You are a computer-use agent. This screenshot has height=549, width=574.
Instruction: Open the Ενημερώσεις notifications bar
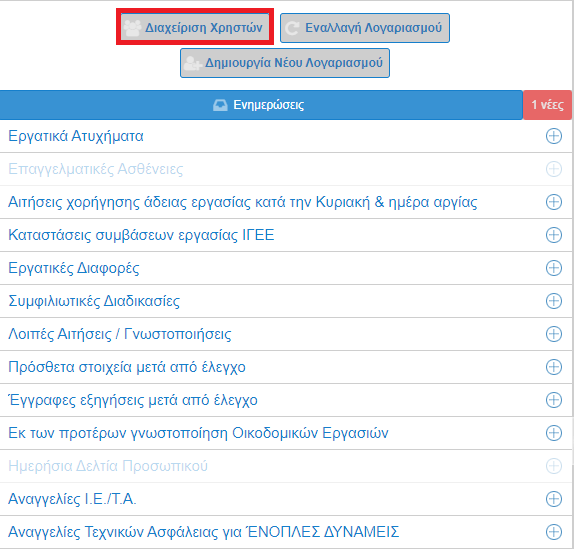point(261,105)
